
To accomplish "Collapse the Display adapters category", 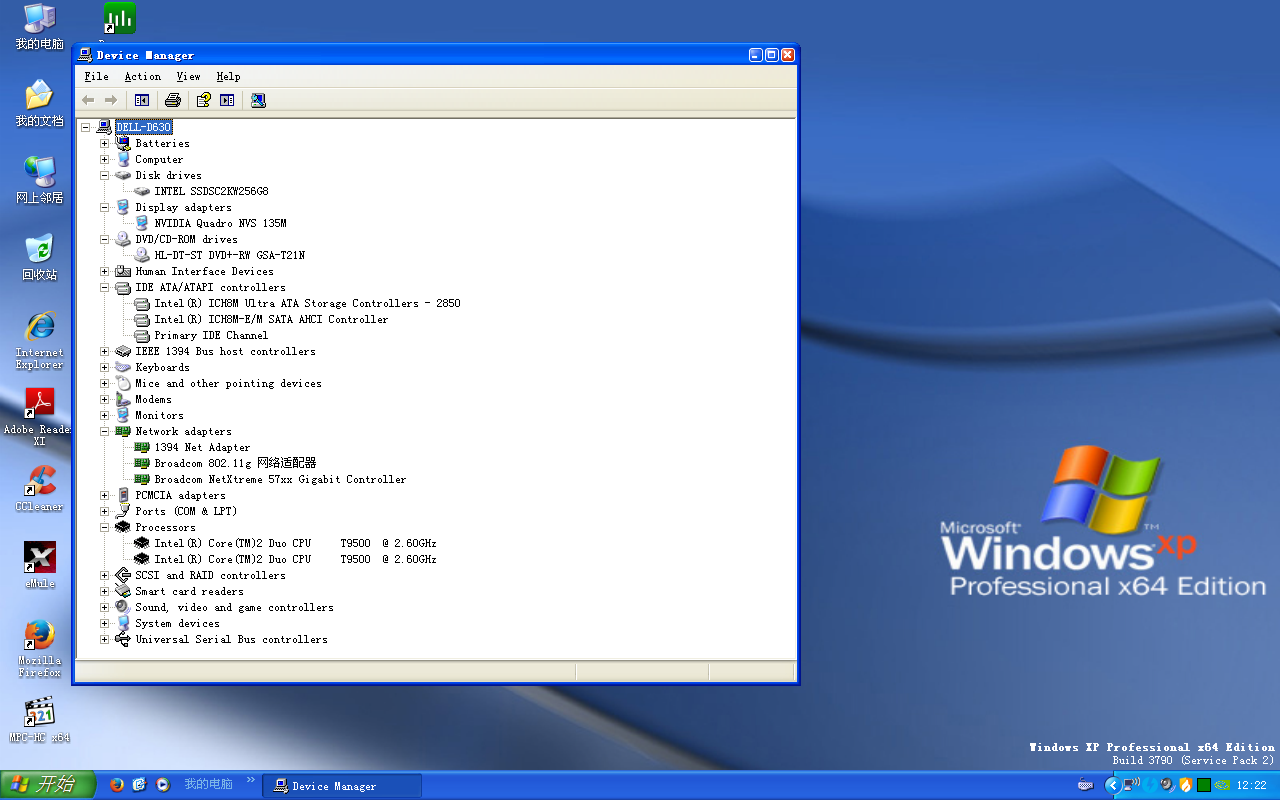I will coord(104,207).
